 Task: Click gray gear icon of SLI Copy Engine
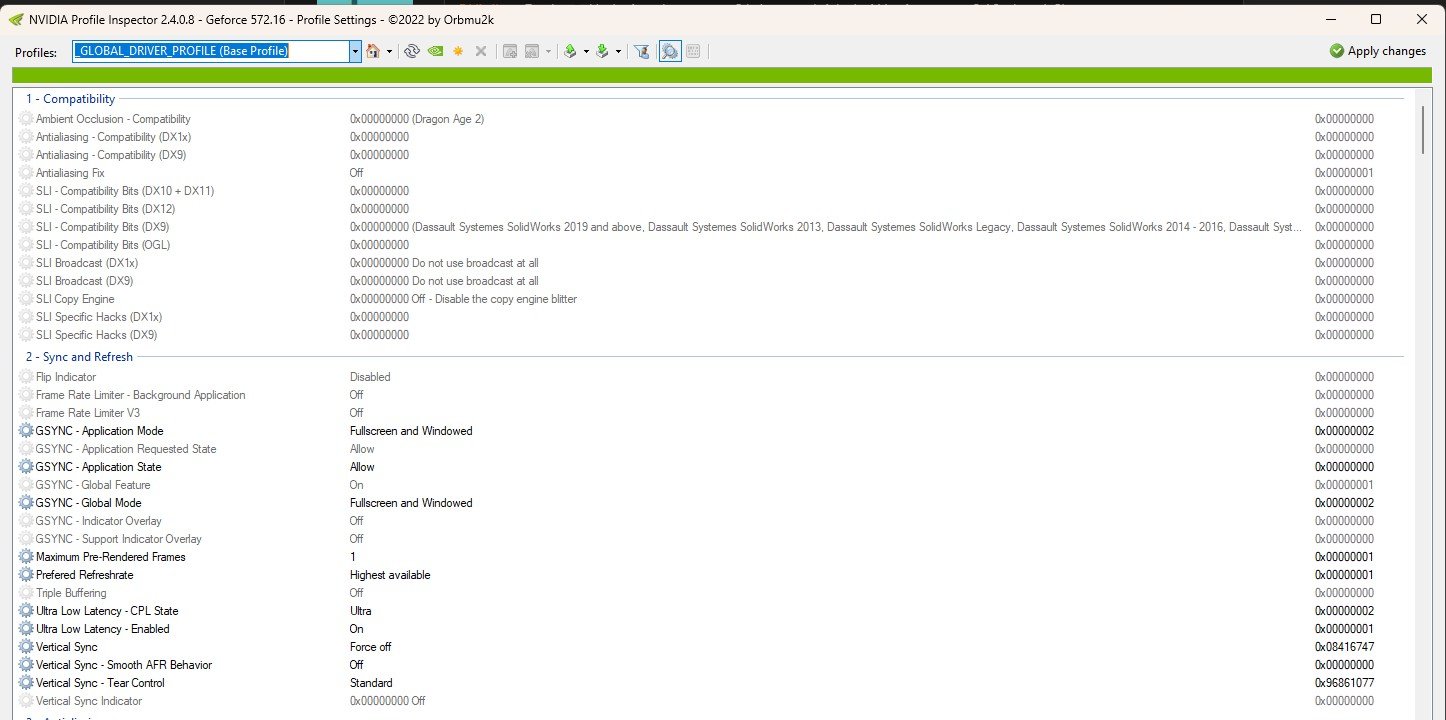tap(26, 299)
